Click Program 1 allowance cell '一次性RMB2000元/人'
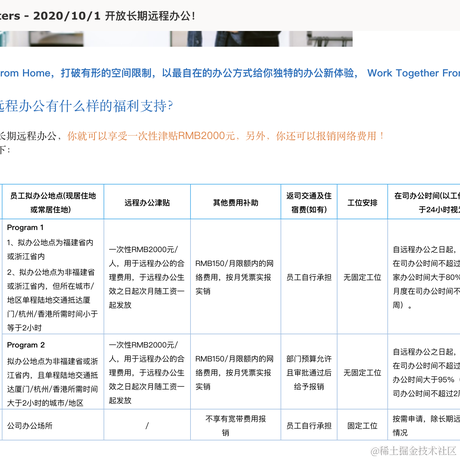This screenshot has width=460, height=460. click(x=147, y=277)
